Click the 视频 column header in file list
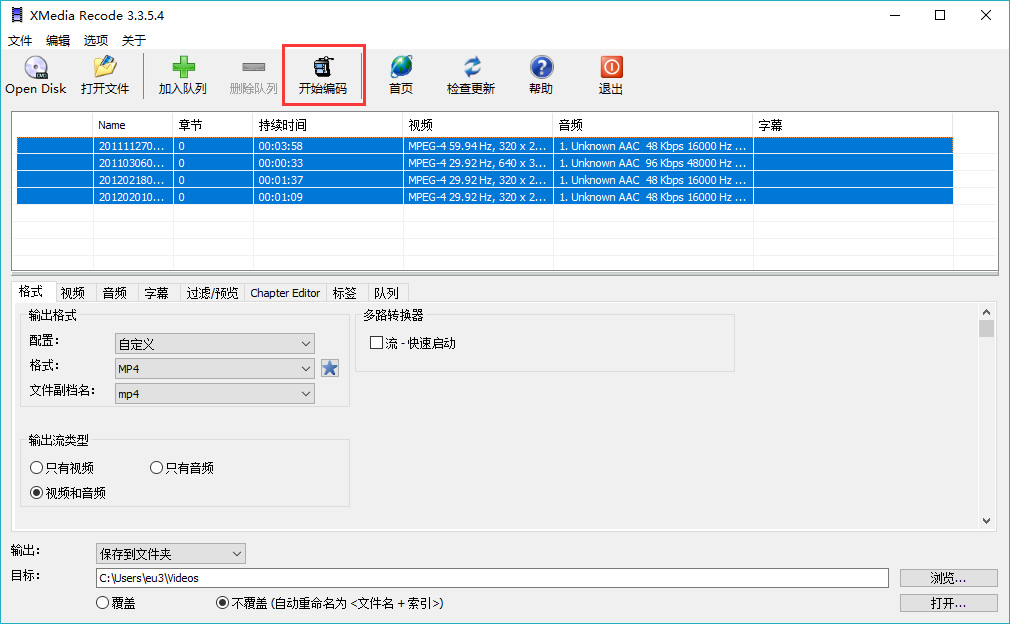1010x624 pixels. click(x=478, y=125)
